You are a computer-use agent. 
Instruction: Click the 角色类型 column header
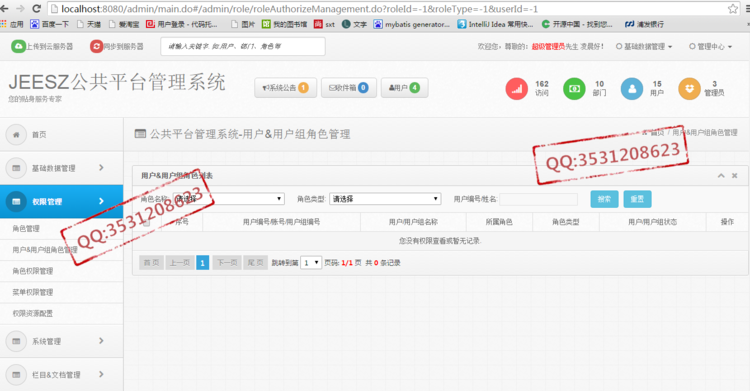pos(566,222)
